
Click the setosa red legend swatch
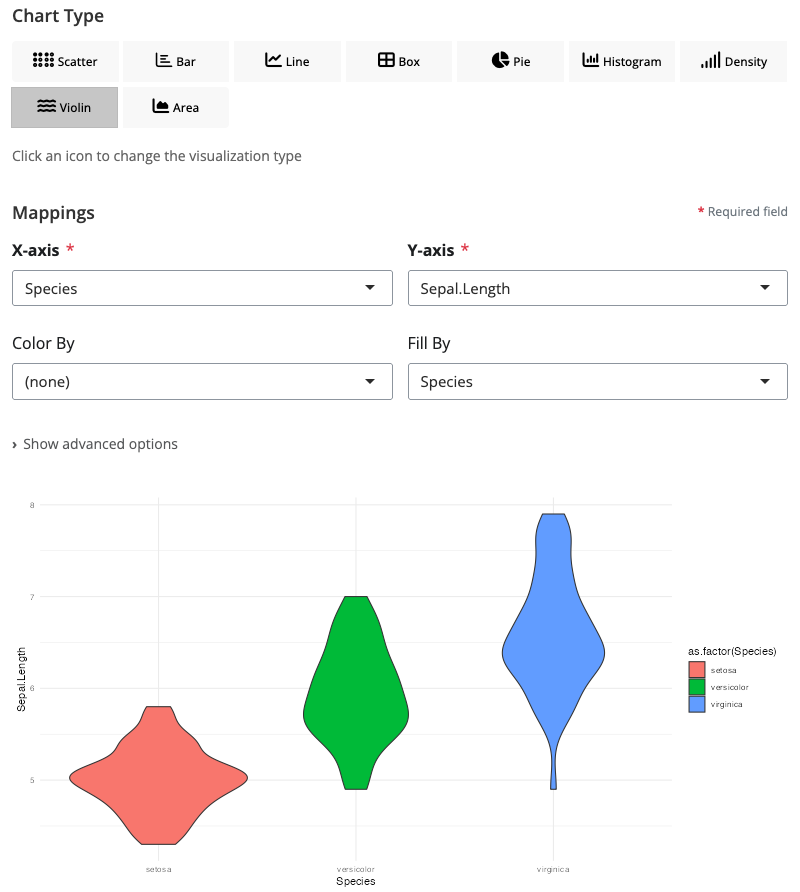[697, 670]
